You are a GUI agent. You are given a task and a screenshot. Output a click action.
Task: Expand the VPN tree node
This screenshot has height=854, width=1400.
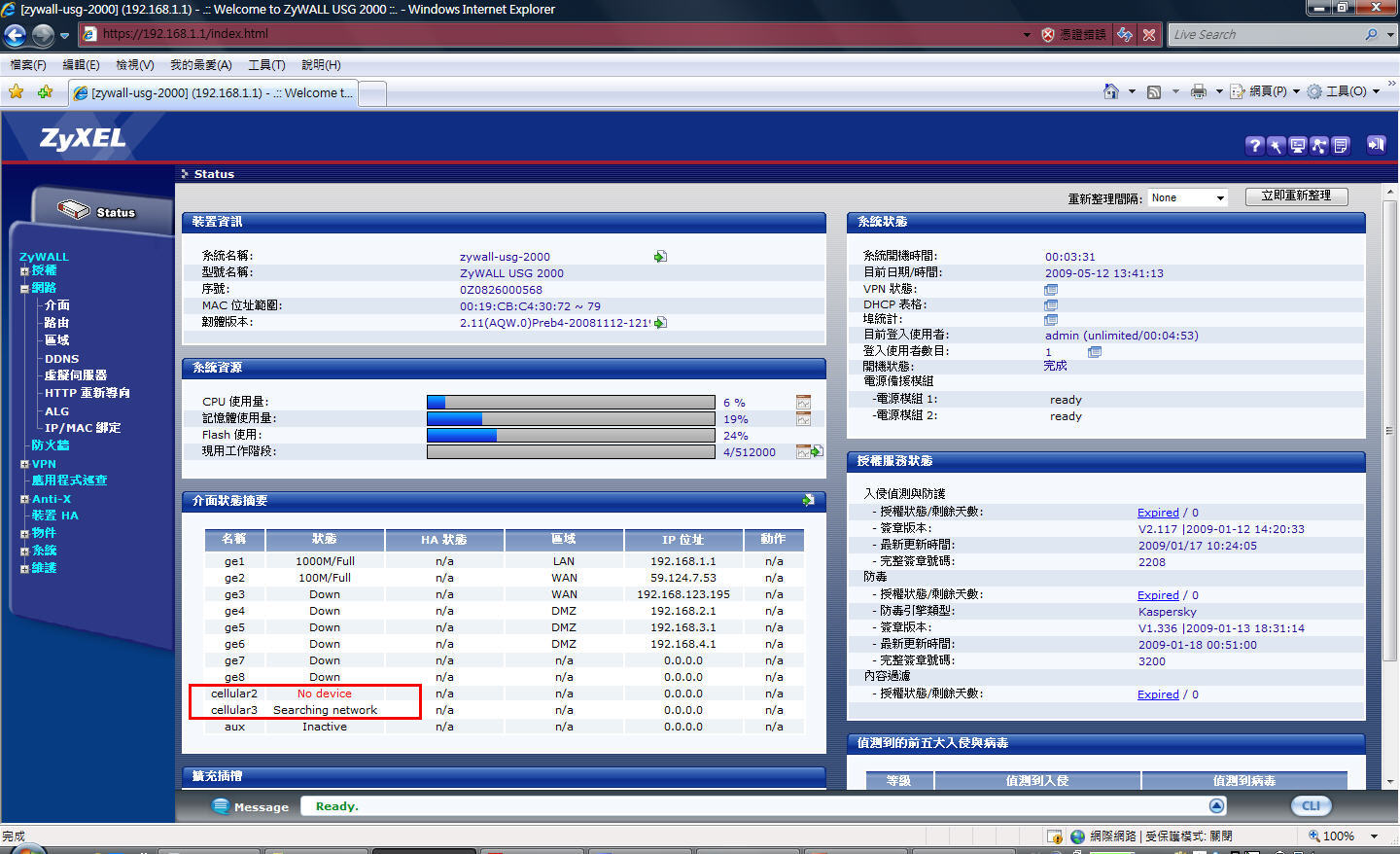[x=24, y=464]
